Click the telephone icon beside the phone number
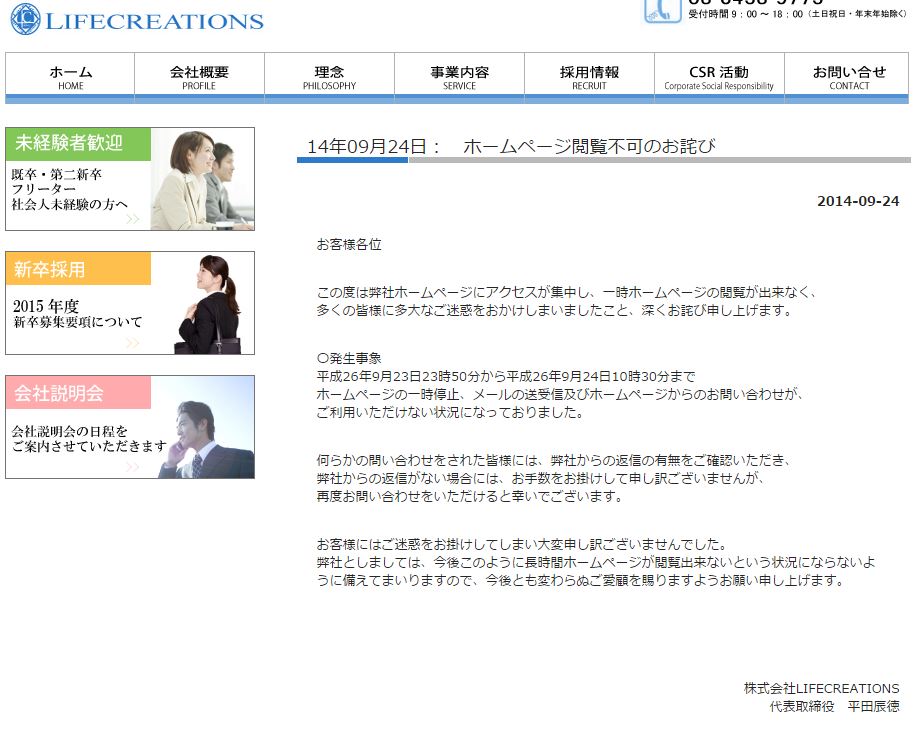This screenshot has height=729, width=922. (x=663, y=11)
